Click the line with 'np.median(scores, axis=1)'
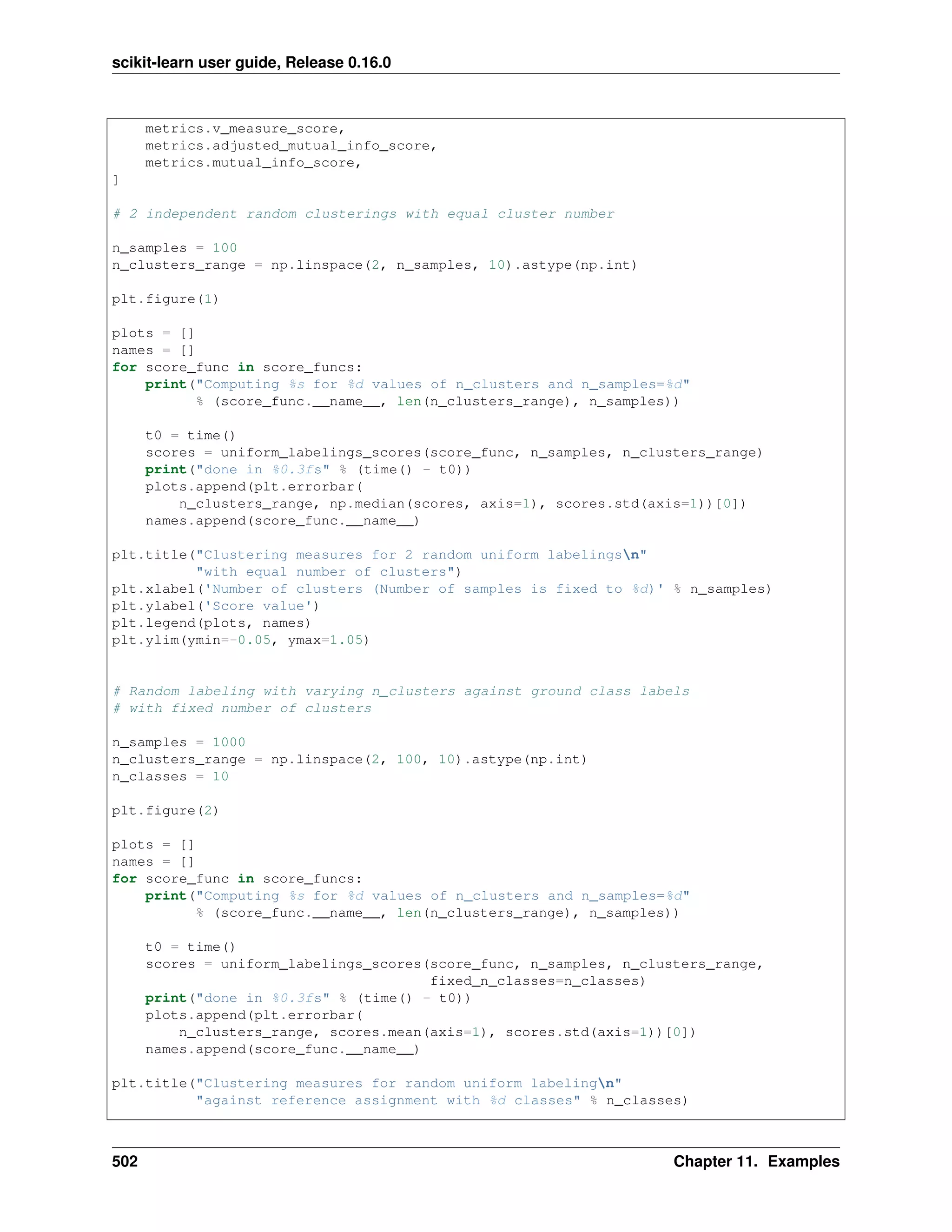The width and height of the screenshot is (952, 1232). click(x=463, y=504)
